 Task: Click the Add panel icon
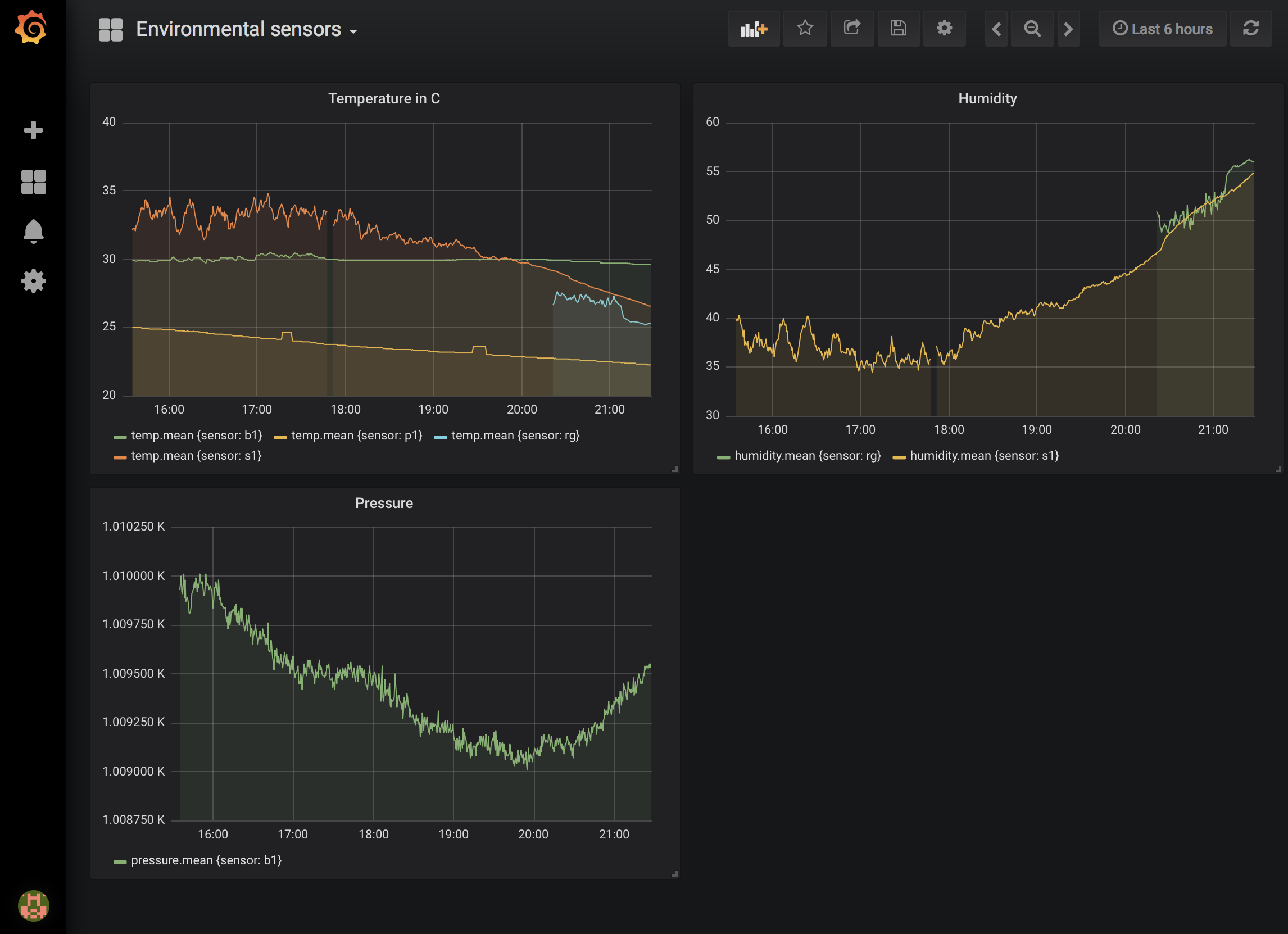click(x=753, y=29)
